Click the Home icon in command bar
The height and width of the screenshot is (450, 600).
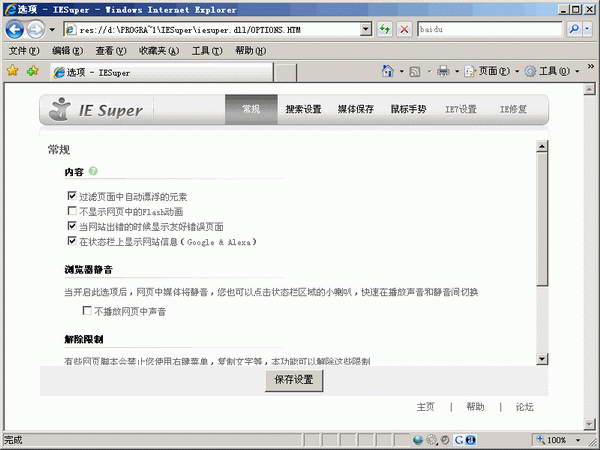(x=387, y=71)
